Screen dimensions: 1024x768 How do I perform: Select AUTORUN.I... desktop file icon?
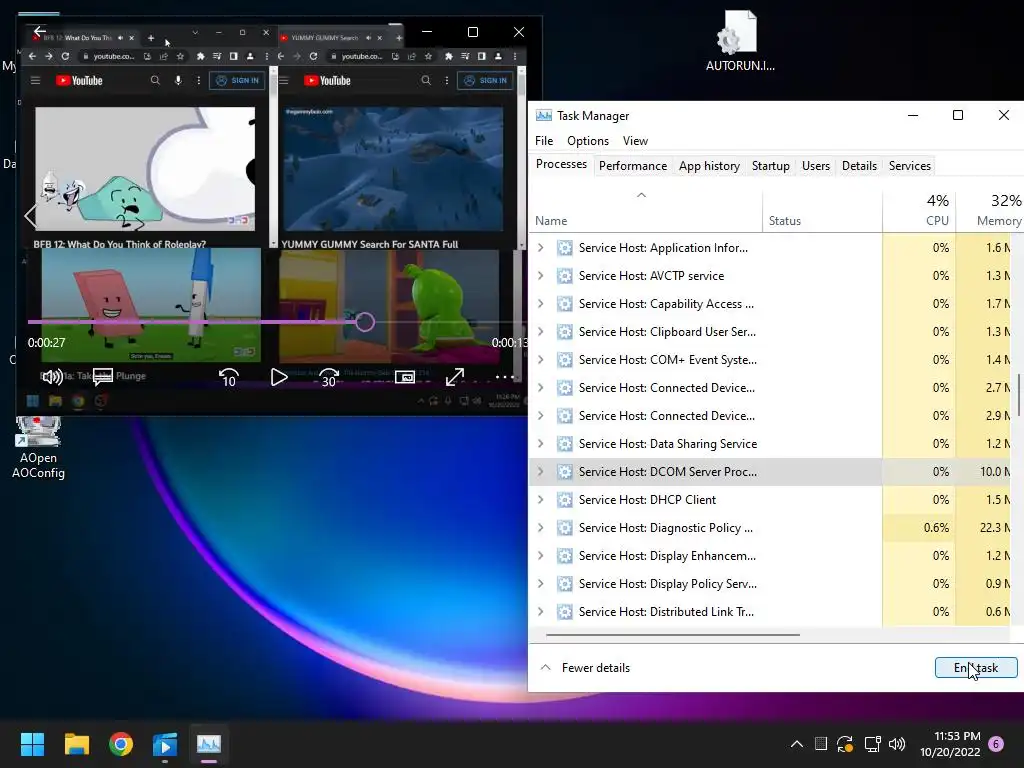pyautogui.click(x=740, y=40)
